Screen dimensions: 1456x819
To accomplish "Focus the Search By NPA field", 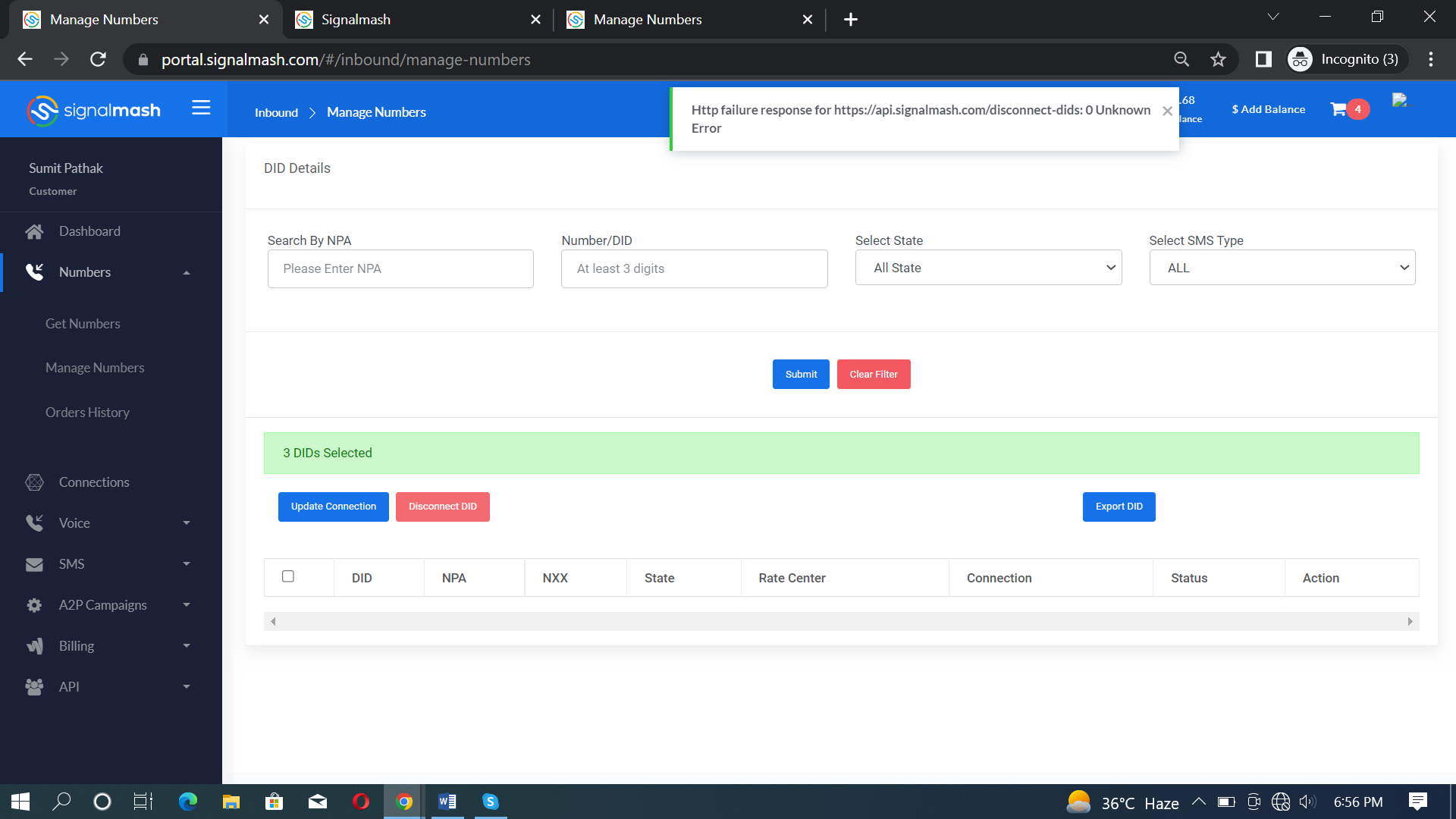I will pos(400,268).
